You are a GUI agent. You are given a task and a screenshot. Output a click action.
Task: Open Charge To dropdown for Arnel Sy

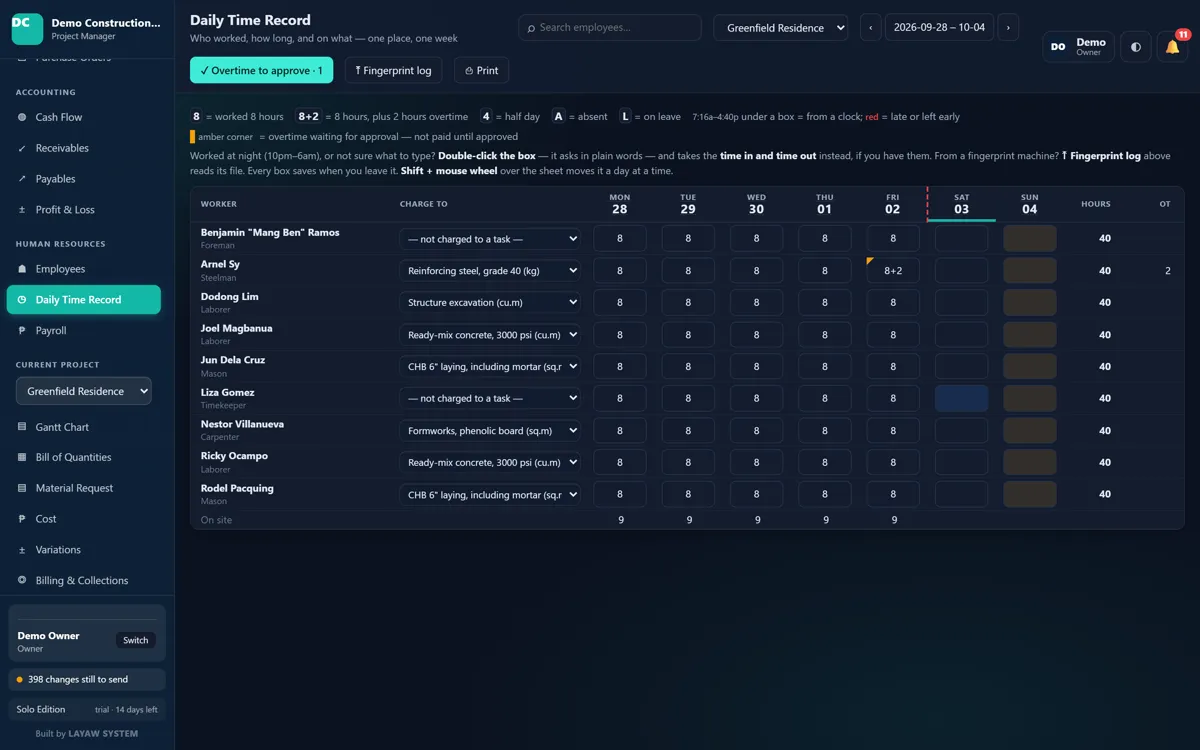(489, 271)
